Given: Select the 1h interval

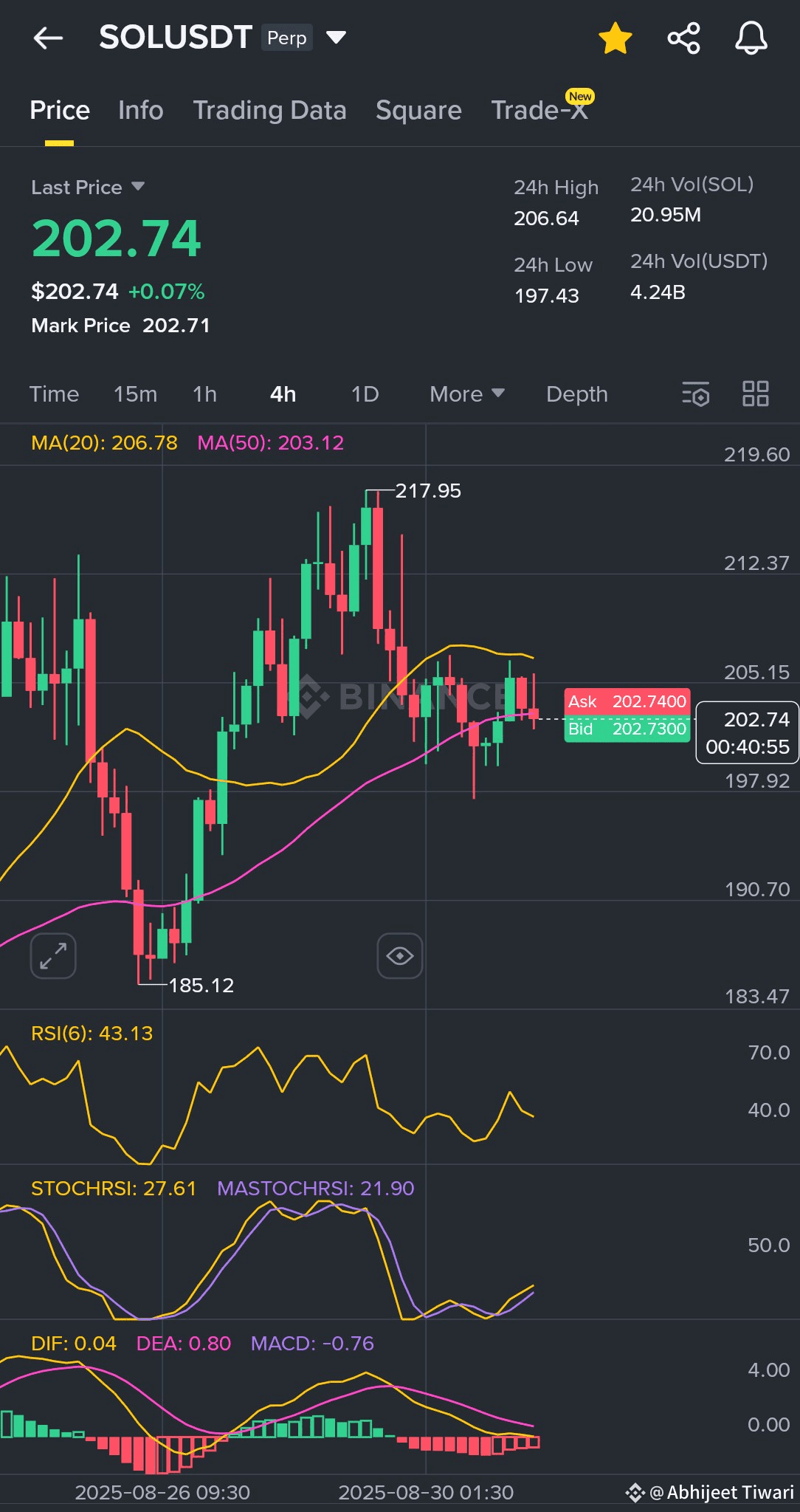Looking at the screenshot, I should pos(204,394).
